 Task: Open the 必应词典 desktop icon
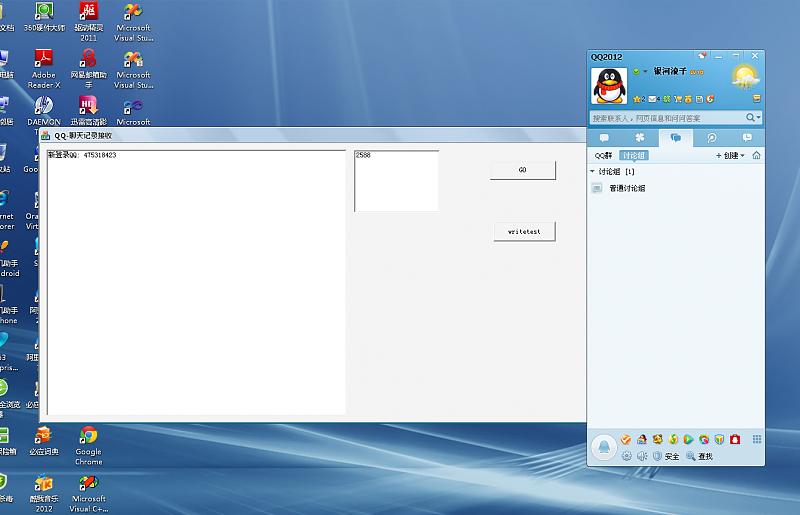[44, 440]
